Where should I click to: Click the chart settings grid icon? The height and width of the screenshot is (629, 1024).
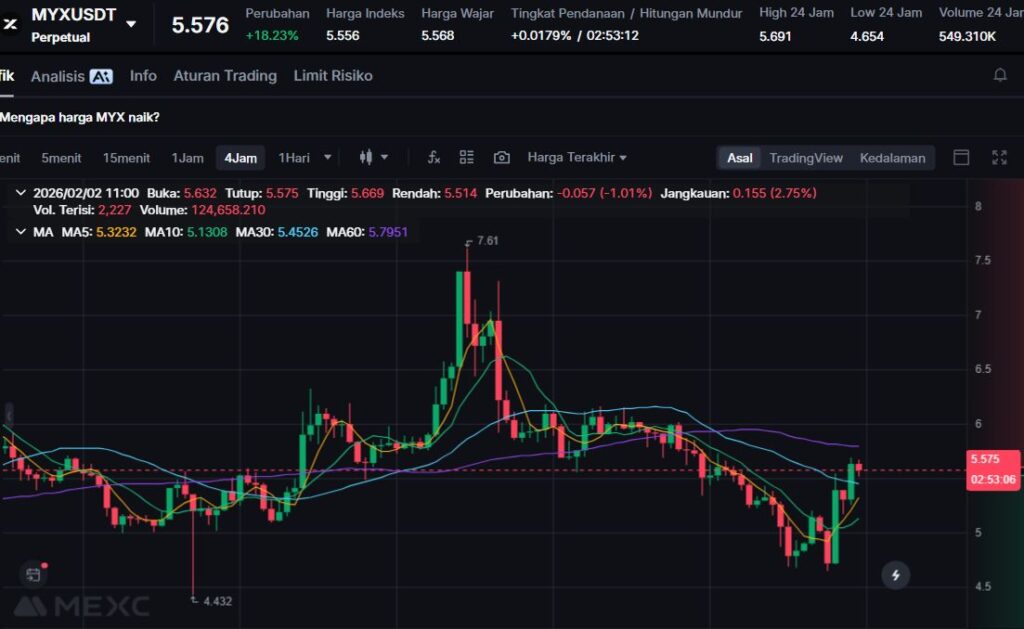click(x=467, y=158)
